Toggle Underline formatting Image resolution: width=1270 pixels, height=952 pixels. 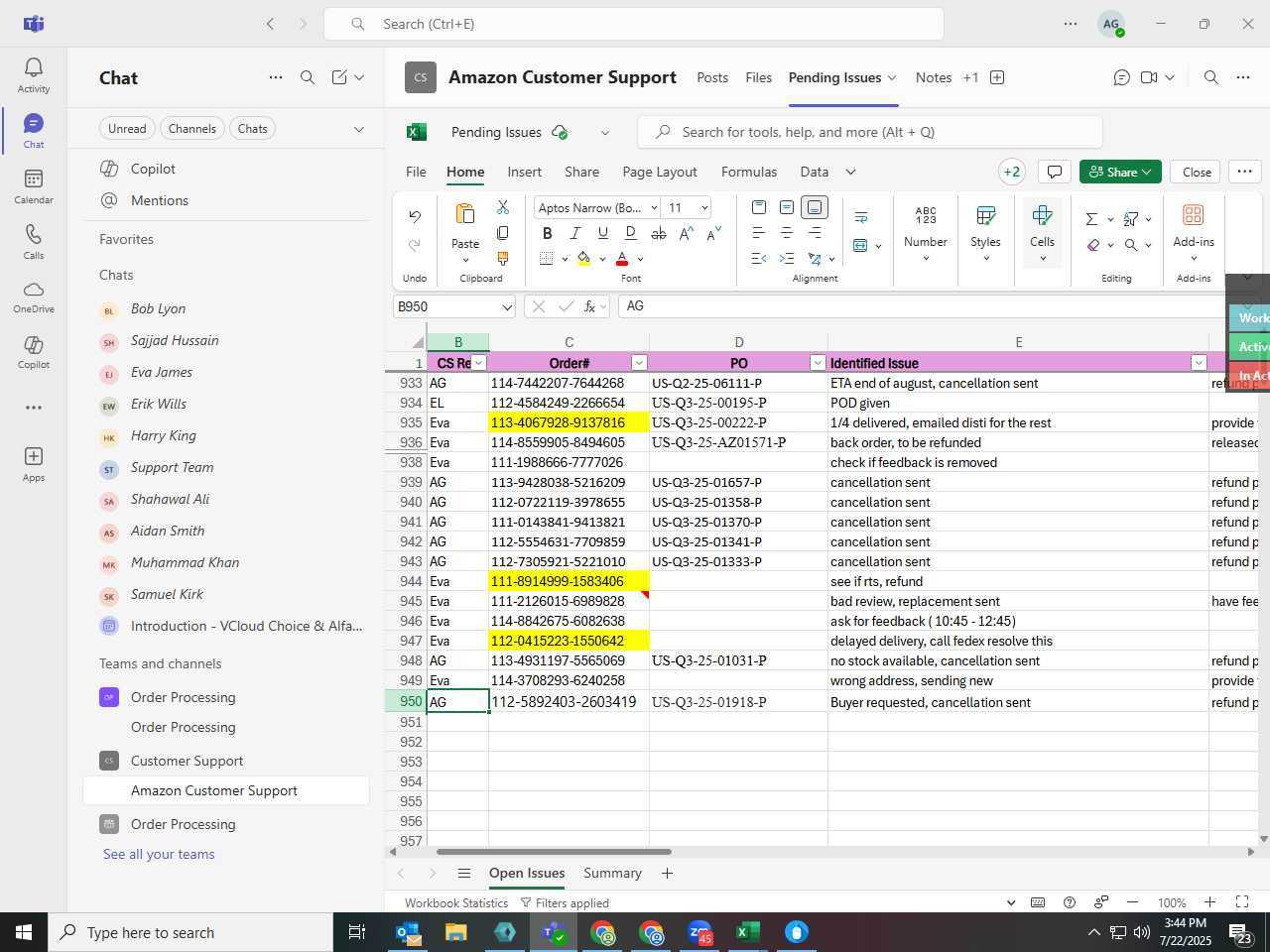point(602,233)
